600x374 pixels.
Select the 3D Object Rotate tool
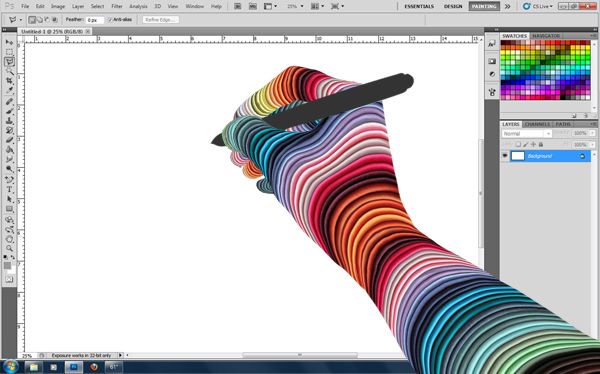[x=9, y=220]
